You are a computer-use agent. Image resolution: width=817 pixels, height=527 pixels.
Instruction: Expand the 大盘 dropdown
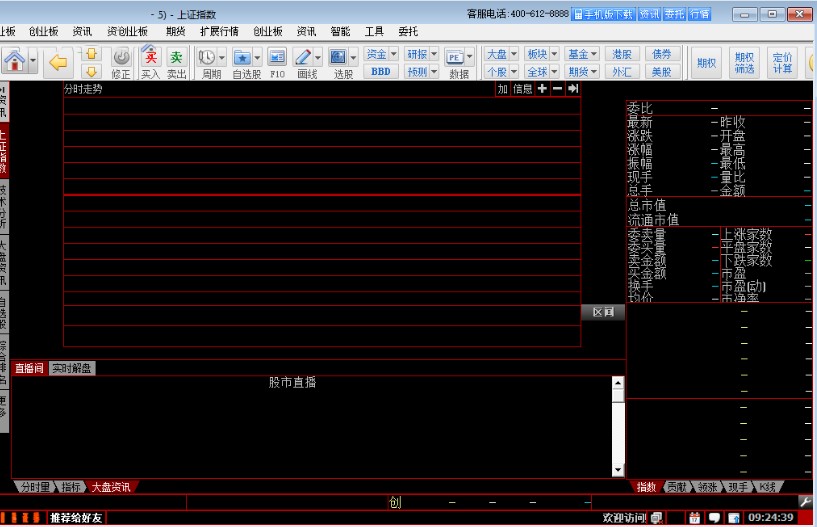pyautogui.click(x=501, y=54)
